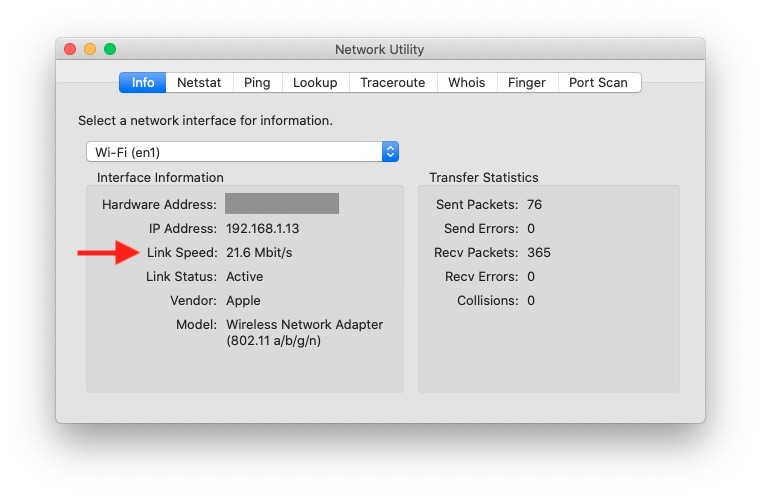Screen dimensions: 761x497
Task: Open the Port Scan tab
Action: point(598,83)
